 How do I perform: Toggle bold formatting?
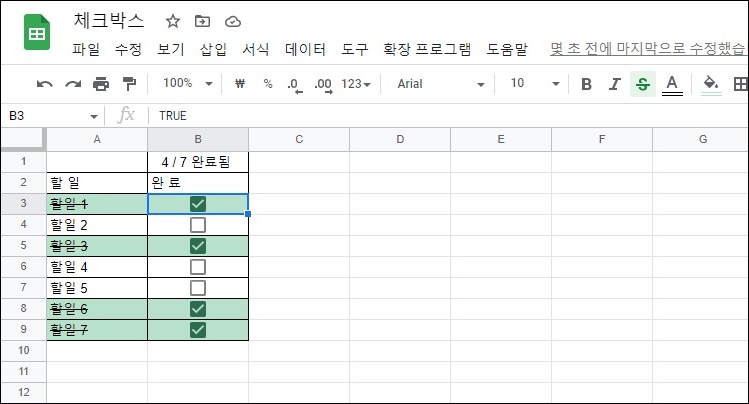586,84
